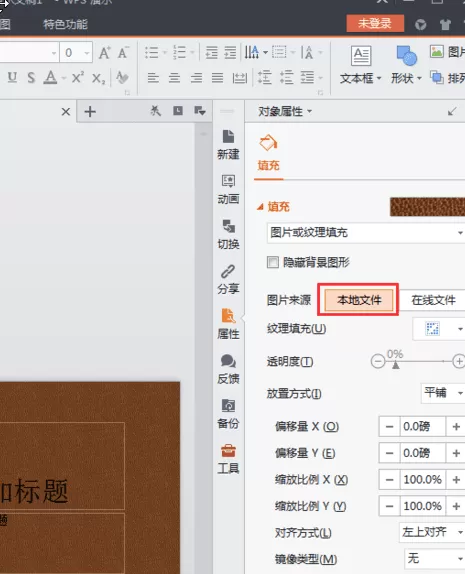Collapse the 填充 section triangle
The height and width of the screenshot is (574, 465).
[260, 207]
